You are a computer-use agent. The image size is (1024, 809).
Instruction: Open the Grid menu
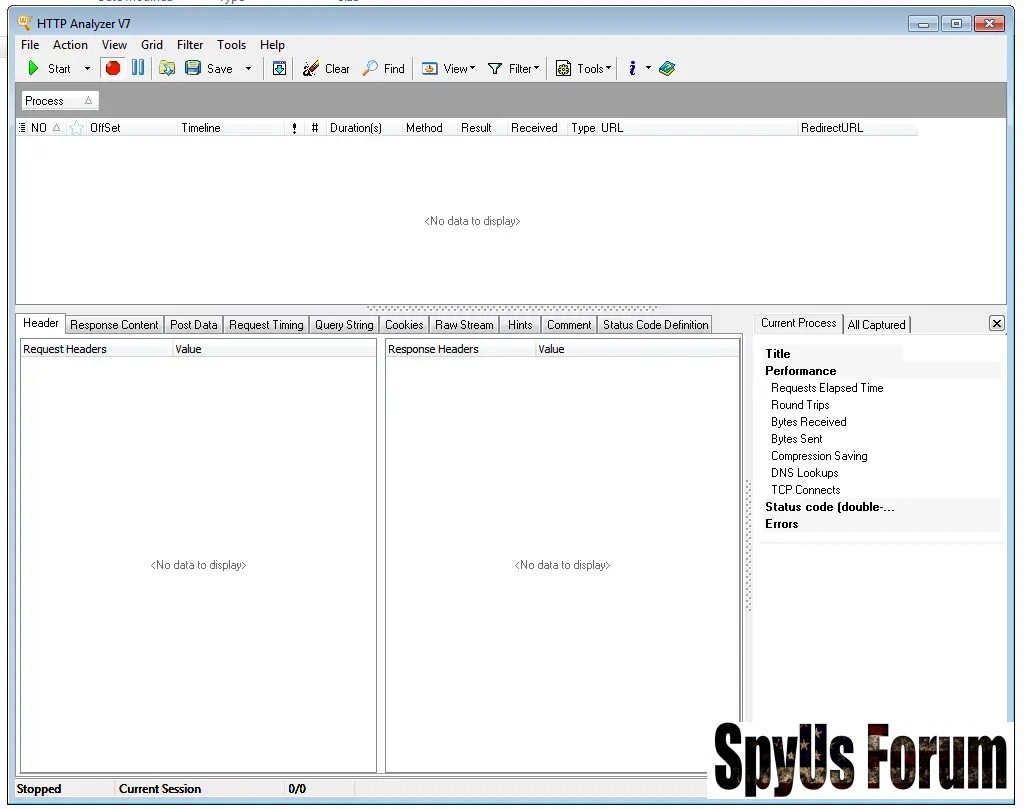tap(152, 45)
